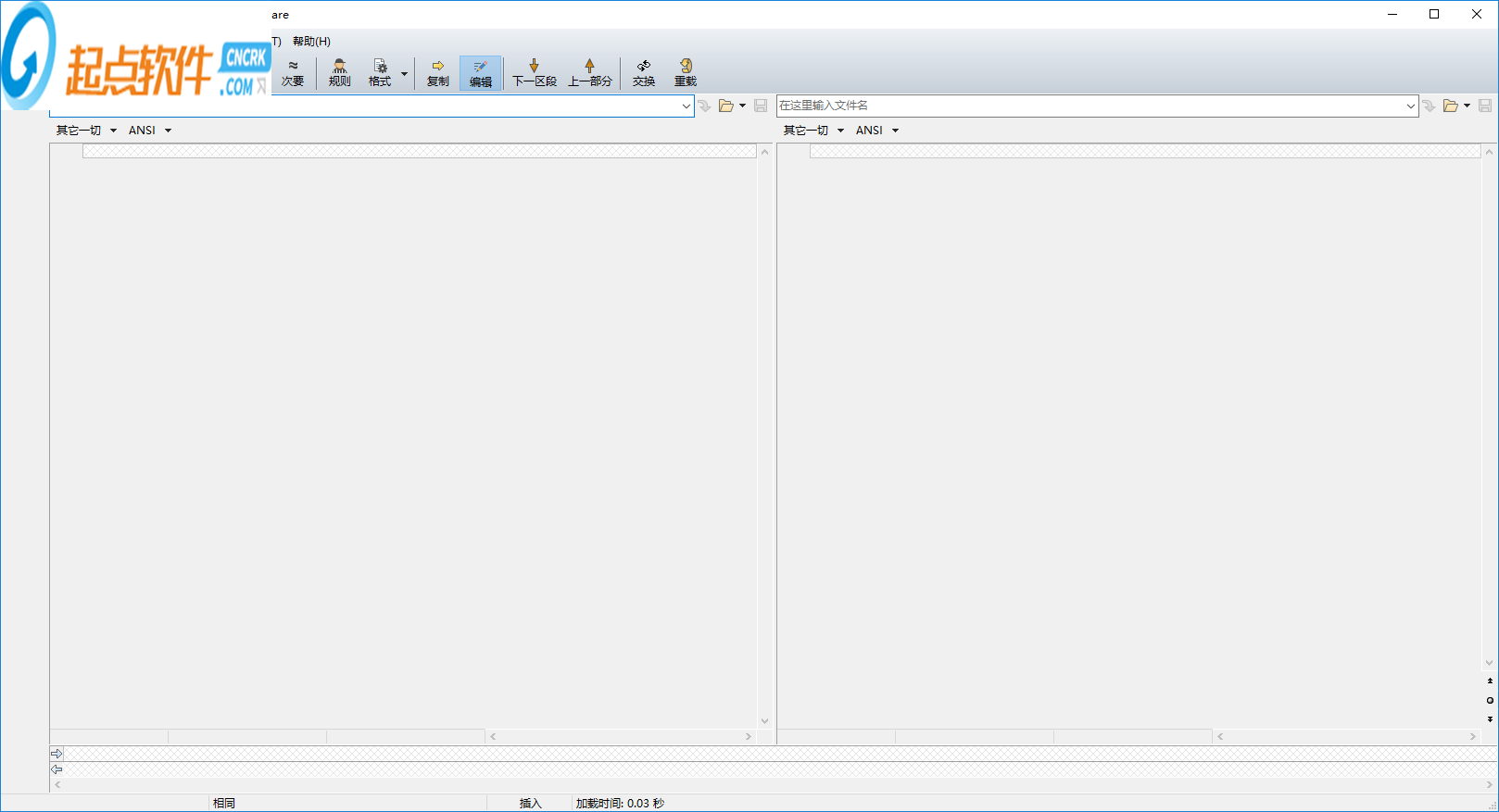Viewport: 1499px width, 812px height.
Task: Click the right pane save disk icon
Action: click(x=1485, y=106)
